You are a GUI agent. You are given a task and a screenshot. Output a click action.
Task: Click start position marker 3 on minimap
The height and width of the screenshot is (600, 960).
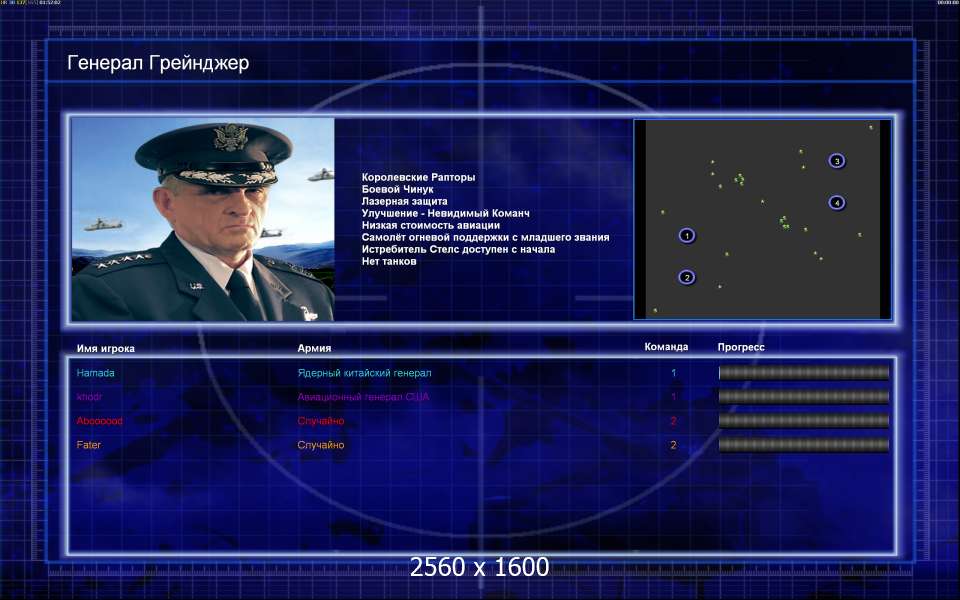[837, 161]
